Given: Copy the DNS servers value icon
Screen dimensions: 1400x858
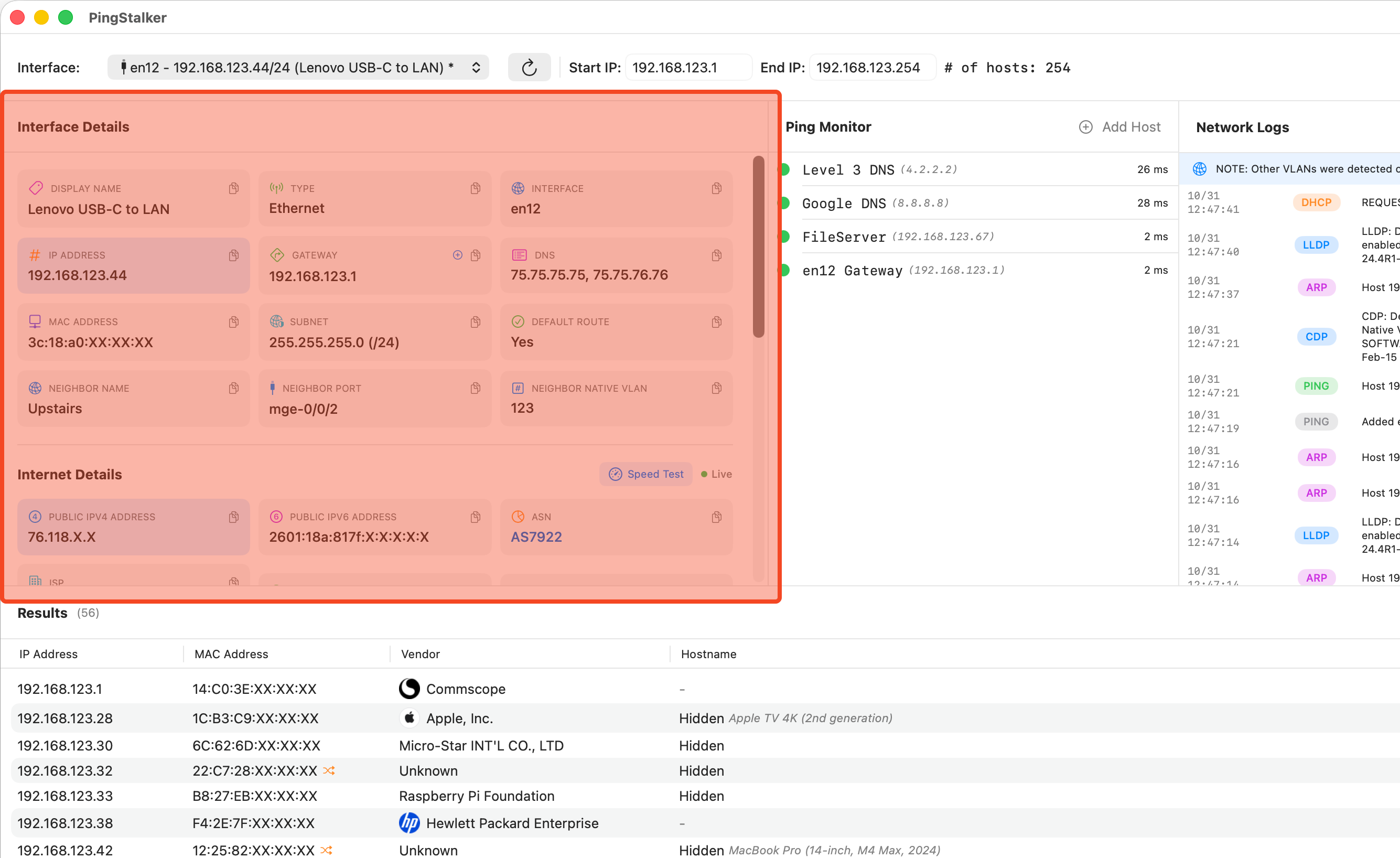Looking at the screenshot, I should [x=716, y=255].
